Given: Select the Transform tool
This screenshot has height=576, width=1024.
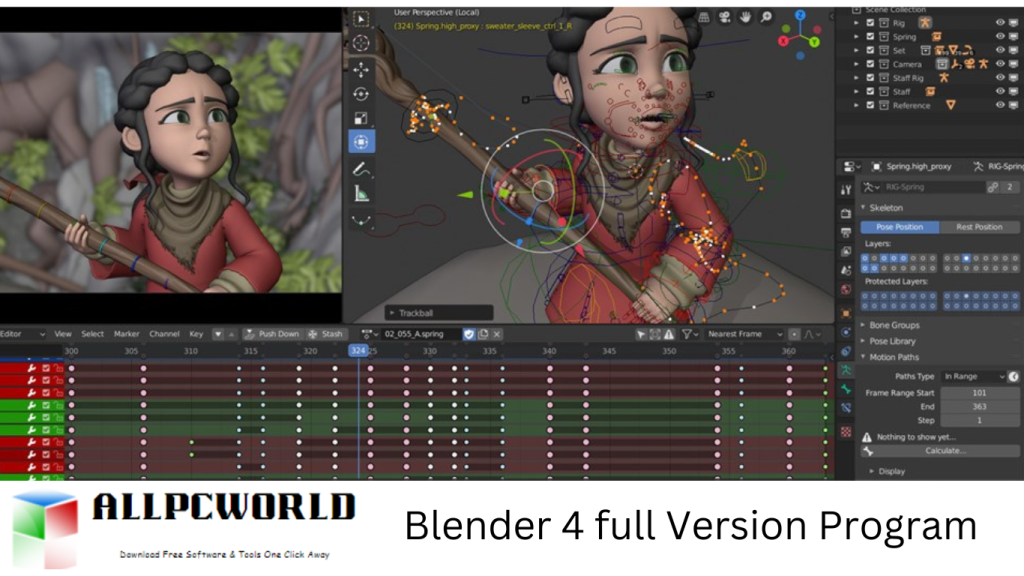Looking at the screenshot, I should pos(360,142).
